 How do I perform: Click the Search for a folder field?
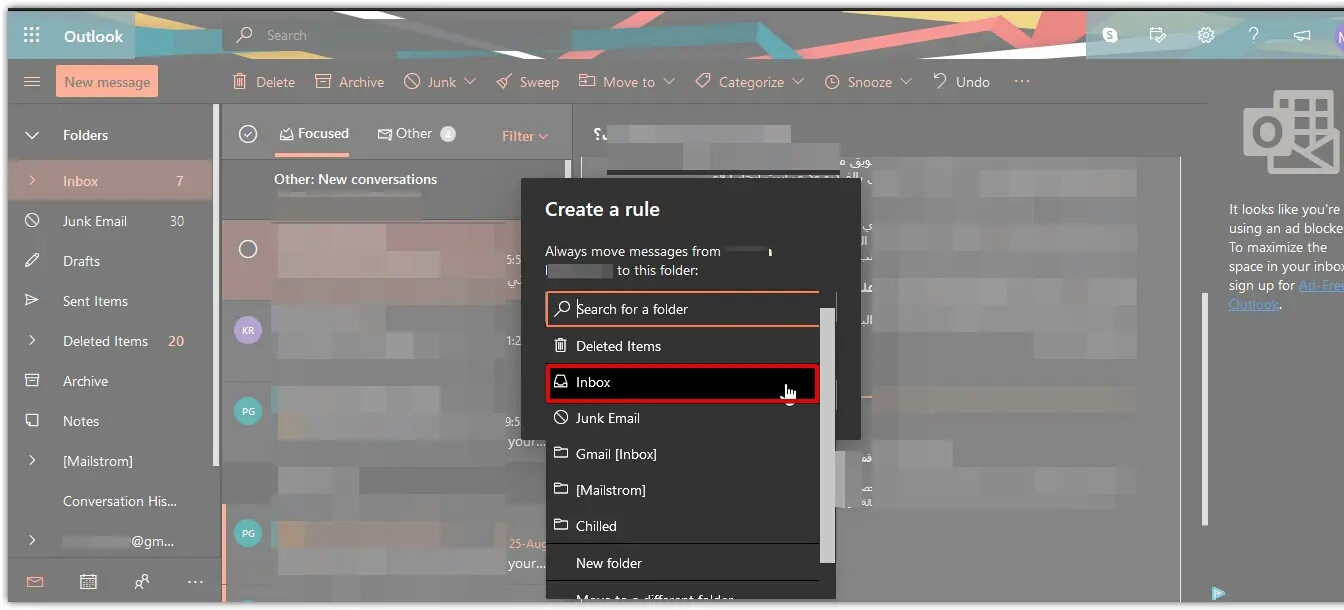click(x=692, y=309)
